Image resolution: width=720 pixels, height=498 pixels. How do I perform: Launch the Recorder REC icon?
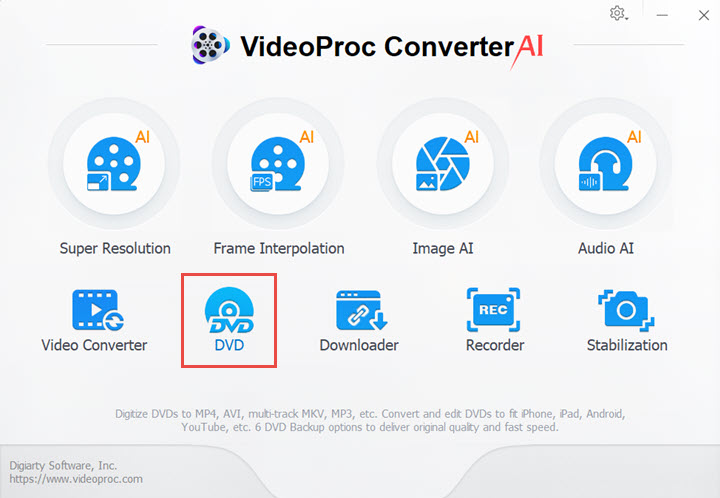pos(494,310)
